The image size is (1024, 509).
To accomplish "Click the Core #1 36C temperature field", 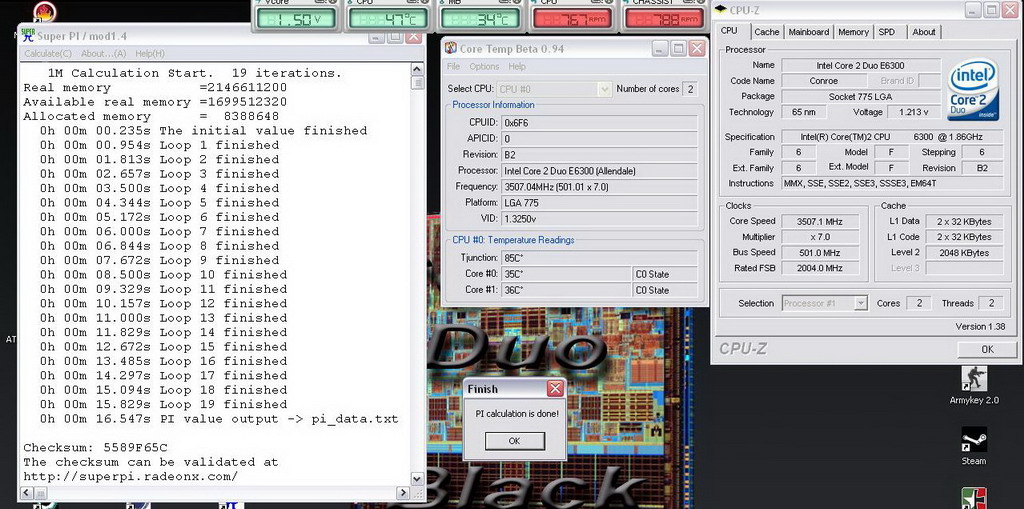I will point(566,289).
